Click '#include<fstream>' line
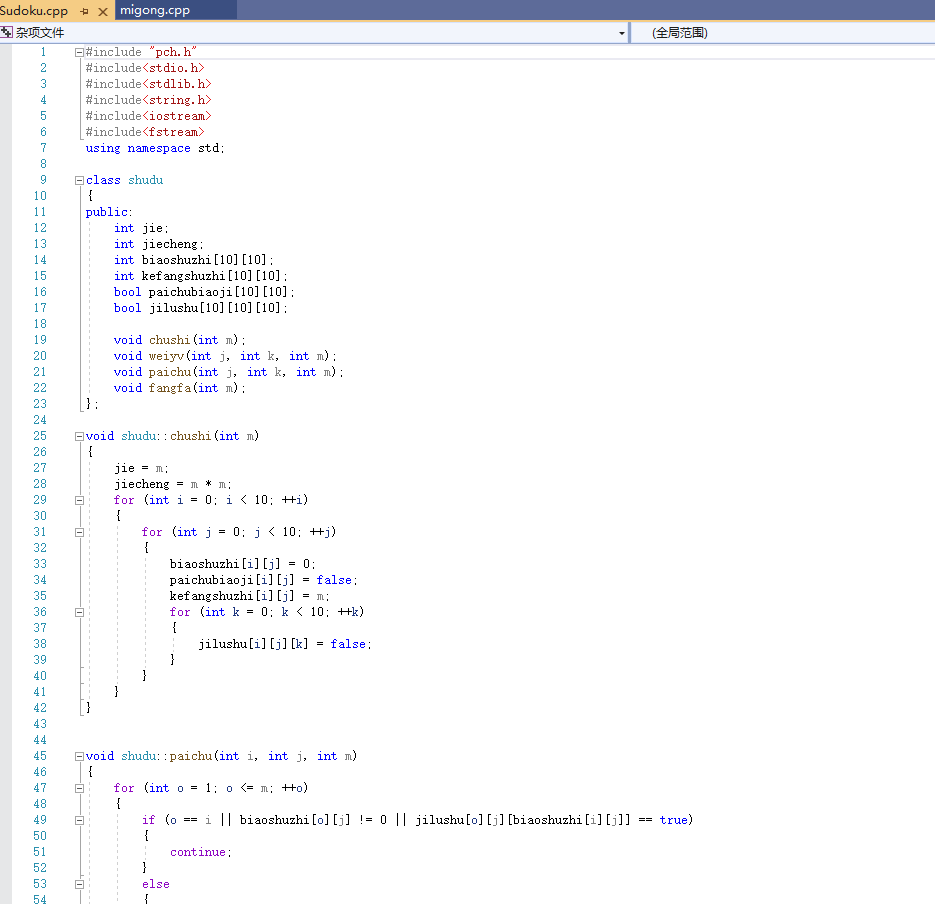 145,132
